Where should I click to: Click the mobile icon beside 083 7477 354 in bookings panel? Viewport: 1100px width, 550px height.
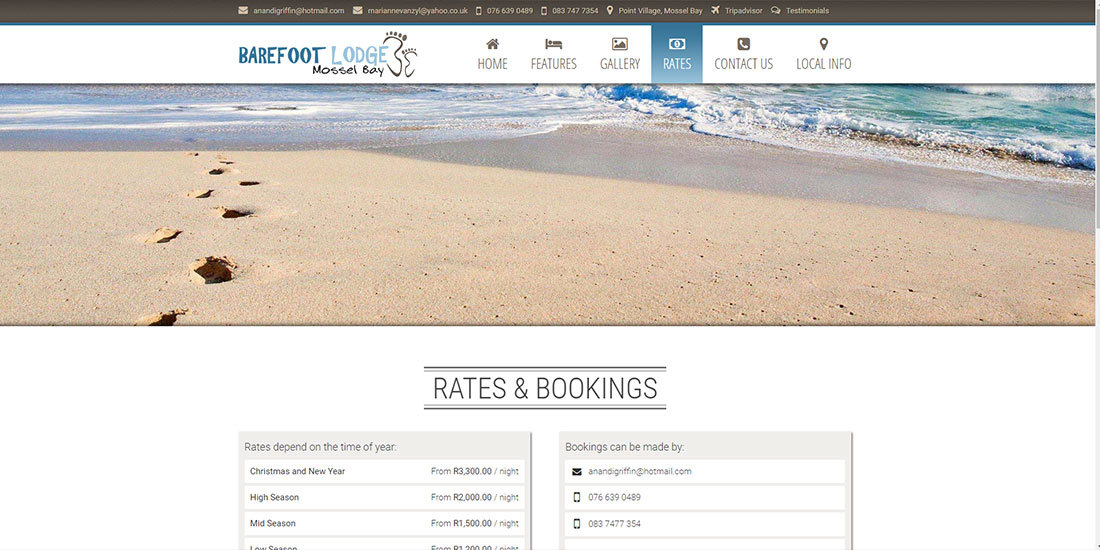(x=577, y=523)
